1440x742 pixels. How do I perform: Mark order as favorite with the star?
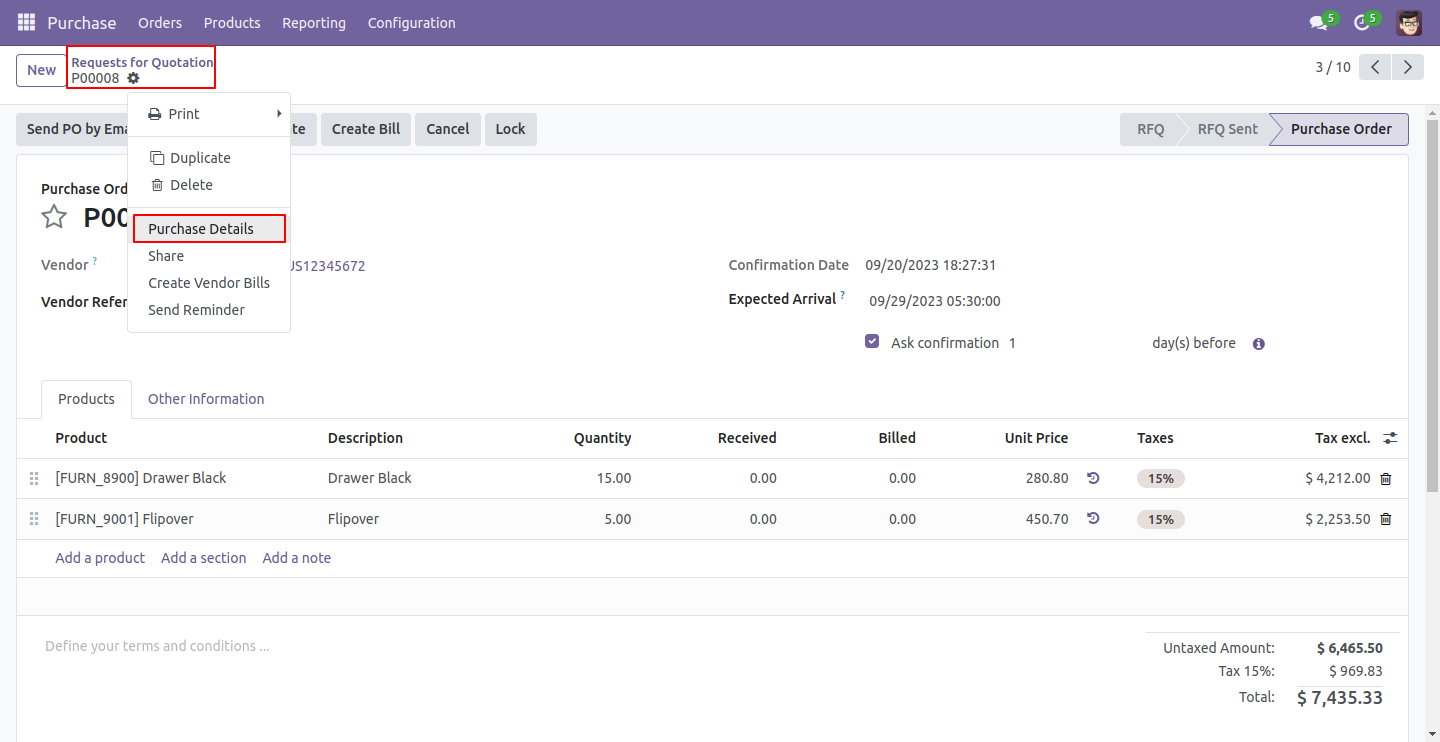pyautogui.click(x=54, y=217)
